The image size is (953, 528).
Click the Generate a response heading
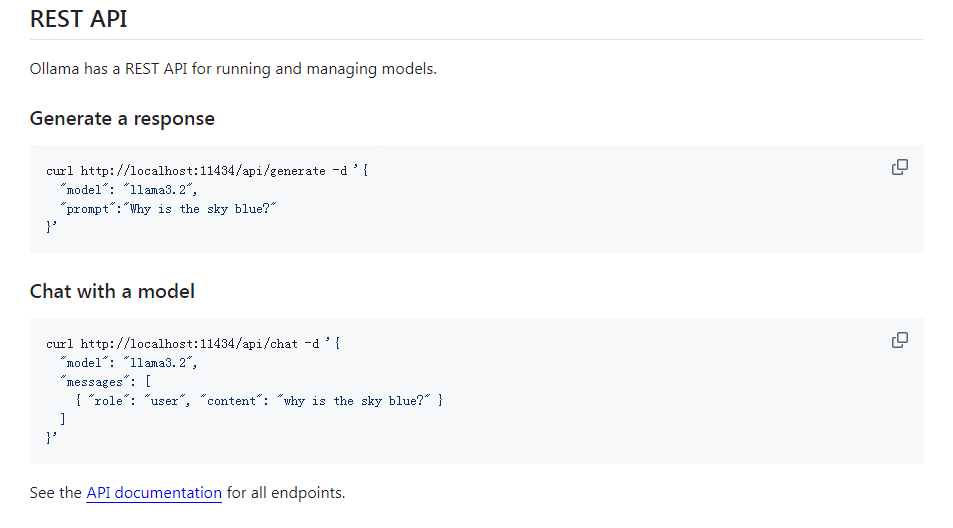[122, 118]
